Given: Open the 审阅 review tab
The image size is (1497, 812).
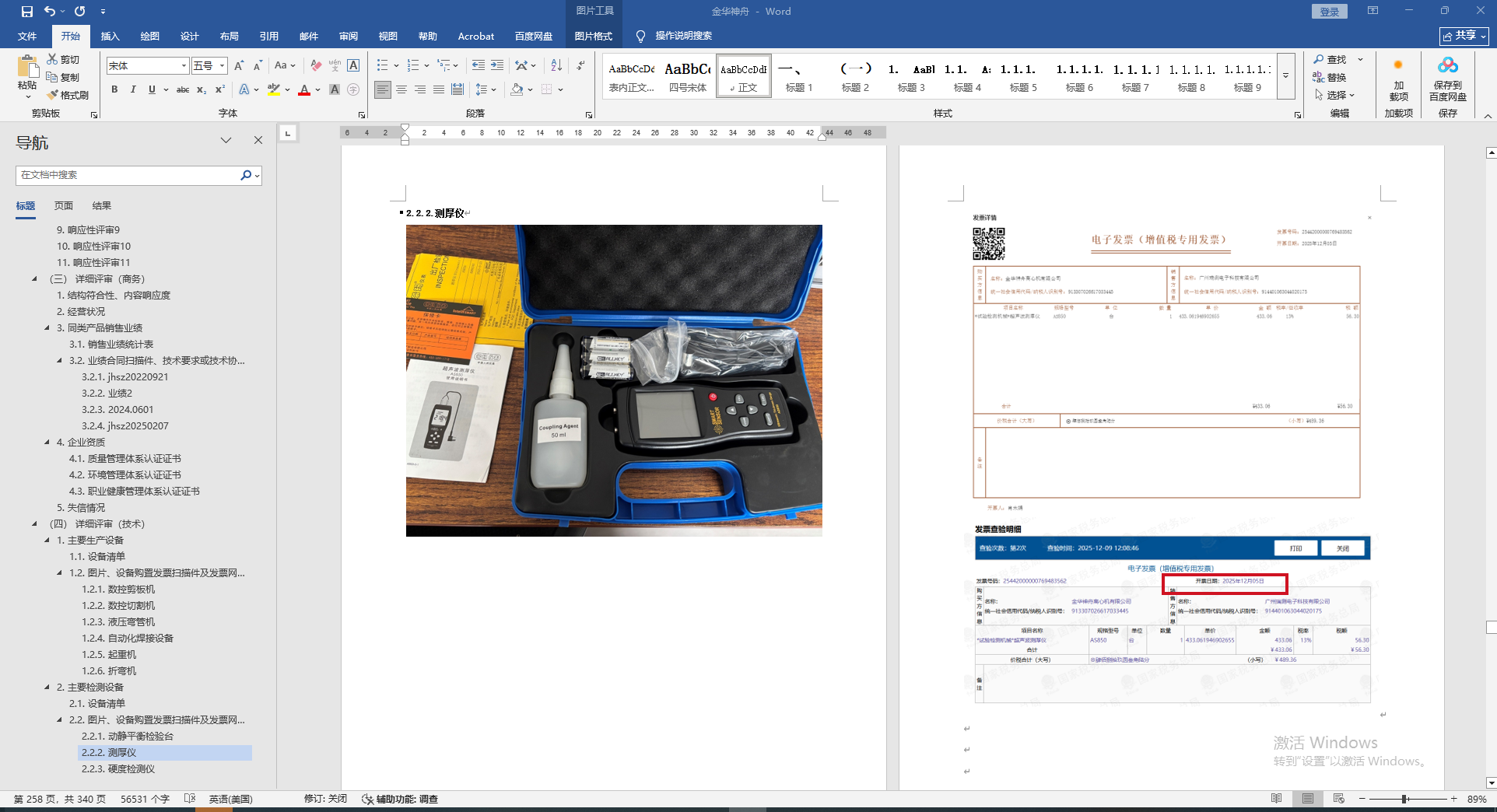Looking at the screenshot, I should click(348, 36).
